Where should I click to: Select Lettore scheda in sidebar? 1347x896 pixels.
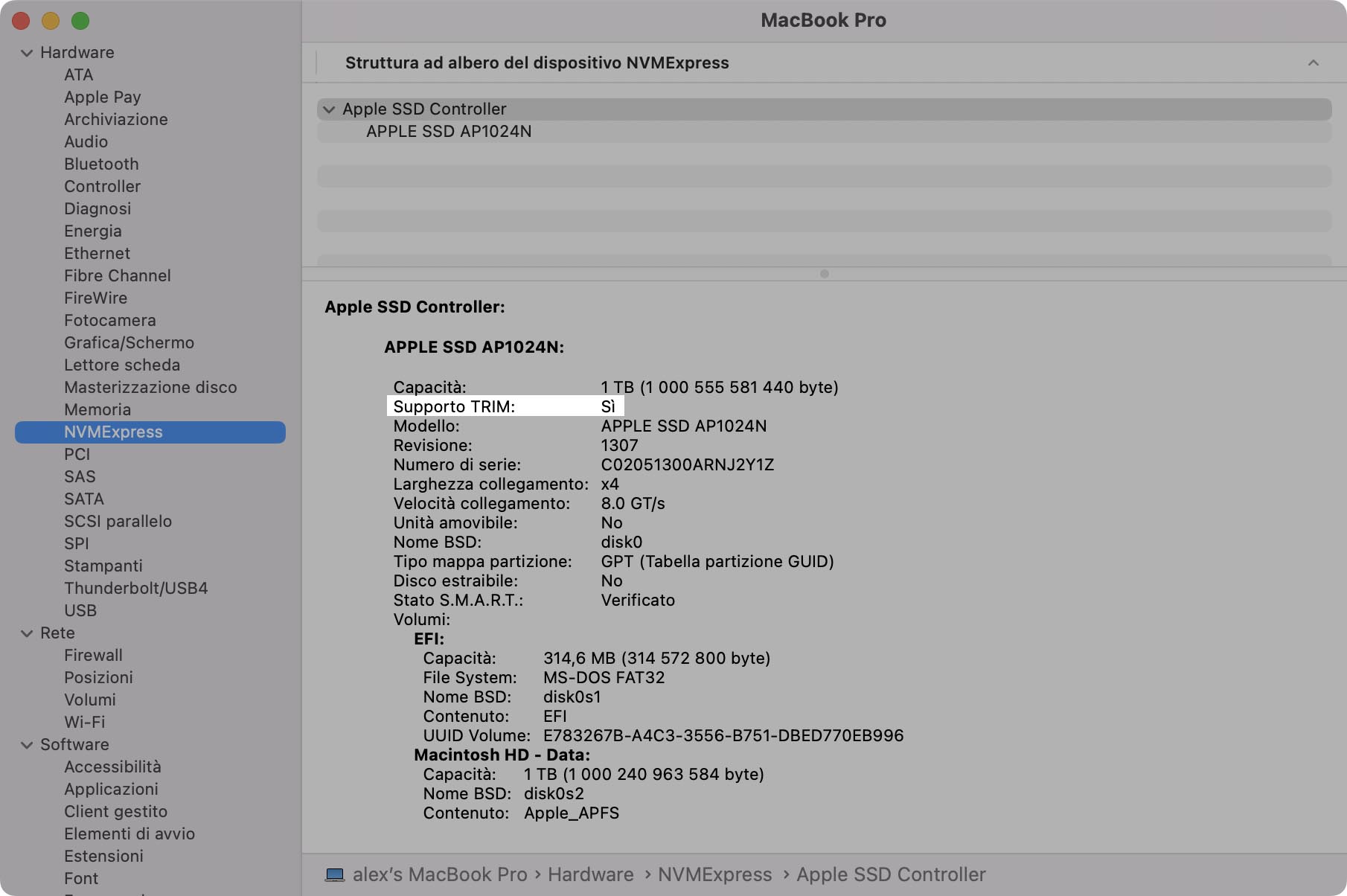pos(122,365)
